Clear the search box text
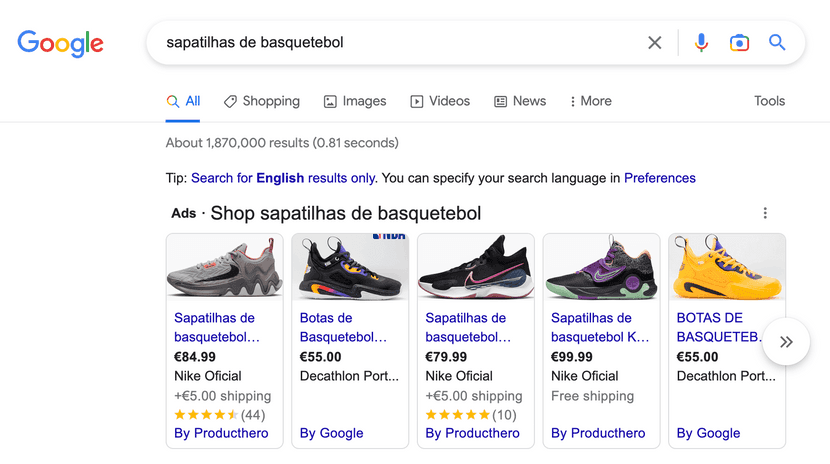This screenshot has width=830, height=464. tap(655, 43)
